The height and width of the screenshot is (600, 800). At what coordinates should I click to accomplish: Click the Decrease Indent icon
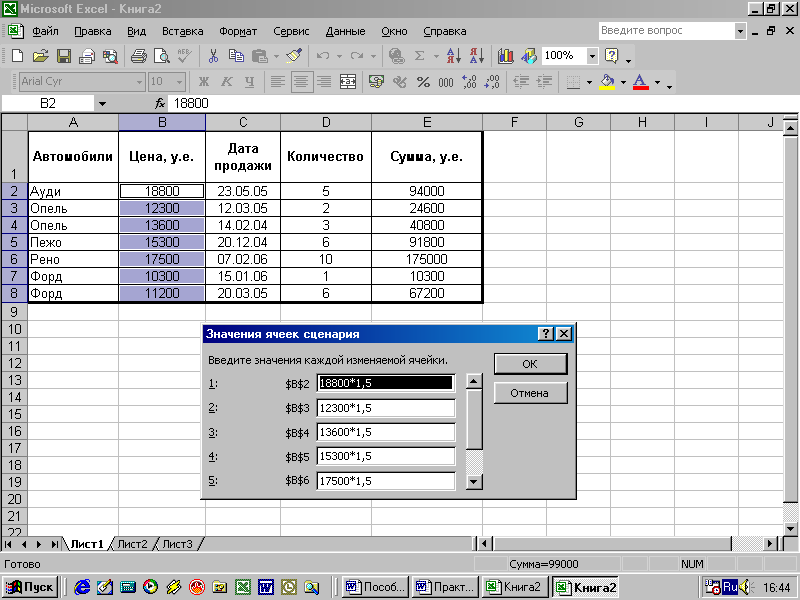click(521, 82)
